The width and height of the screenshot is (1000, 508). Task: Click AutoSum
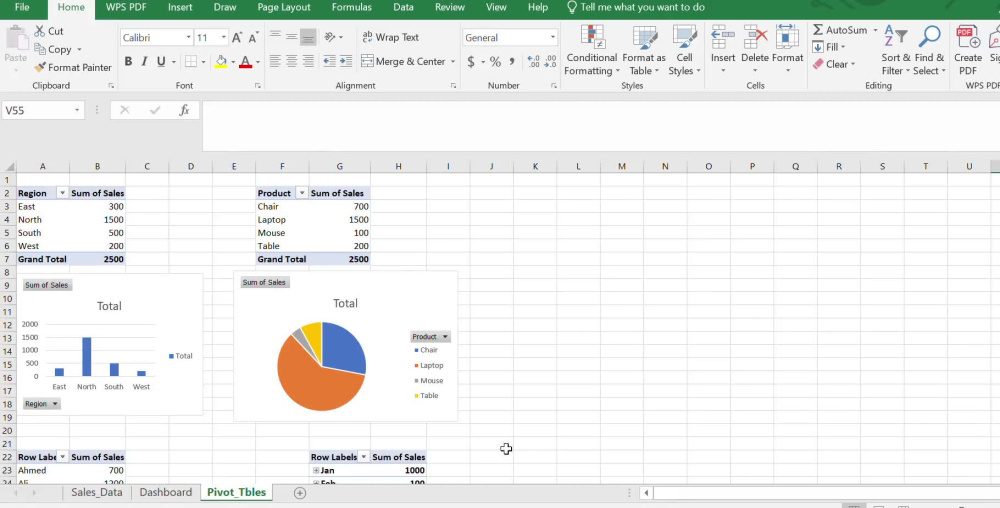click(x=840, y=30)
